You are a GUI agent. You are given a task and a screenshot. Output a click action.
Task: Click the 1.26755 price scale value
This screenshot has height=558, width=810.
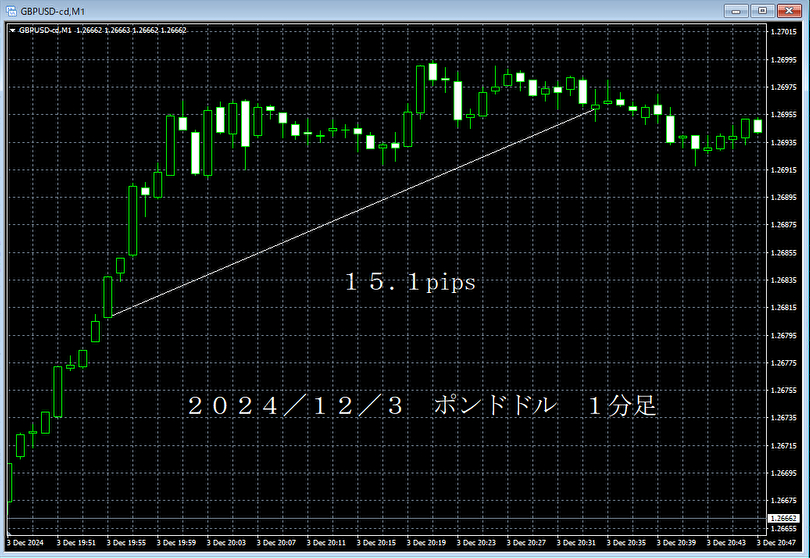click(783, 391)
